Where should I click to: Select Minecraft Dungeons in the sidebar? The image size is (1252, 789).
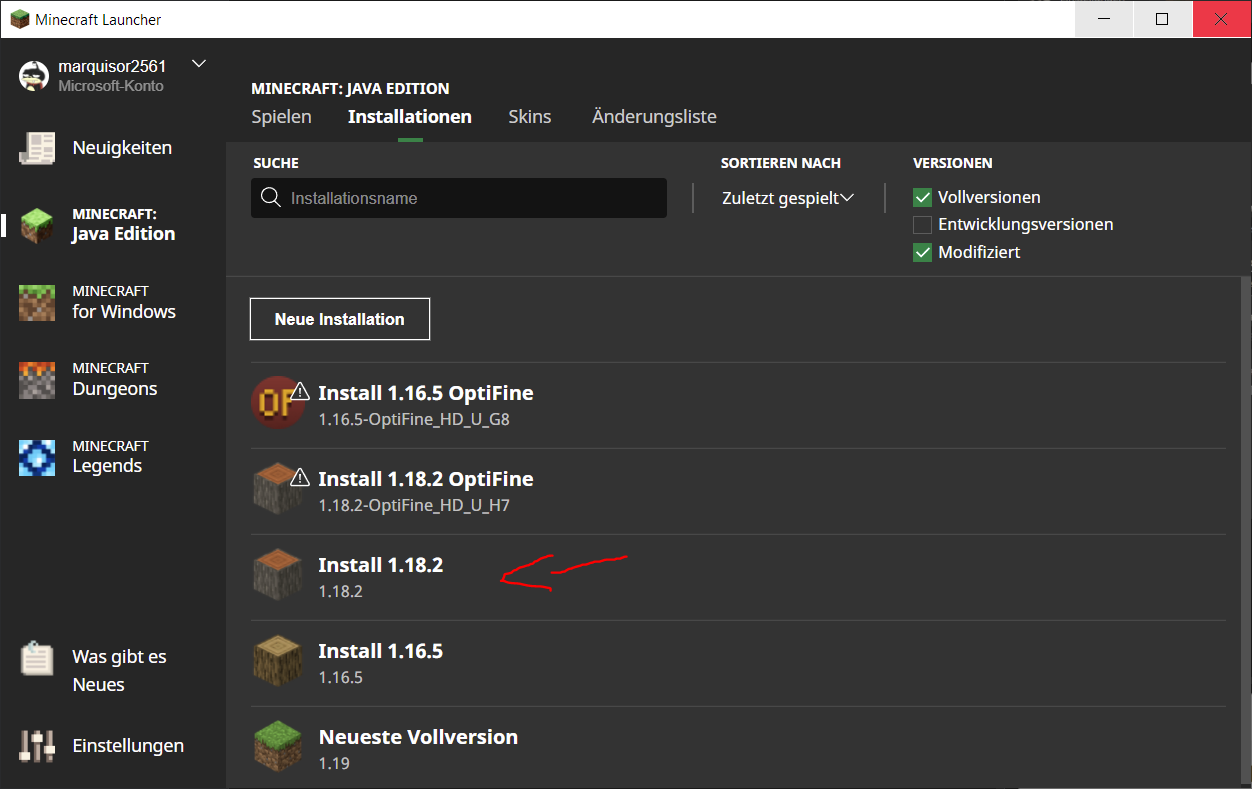112,379
